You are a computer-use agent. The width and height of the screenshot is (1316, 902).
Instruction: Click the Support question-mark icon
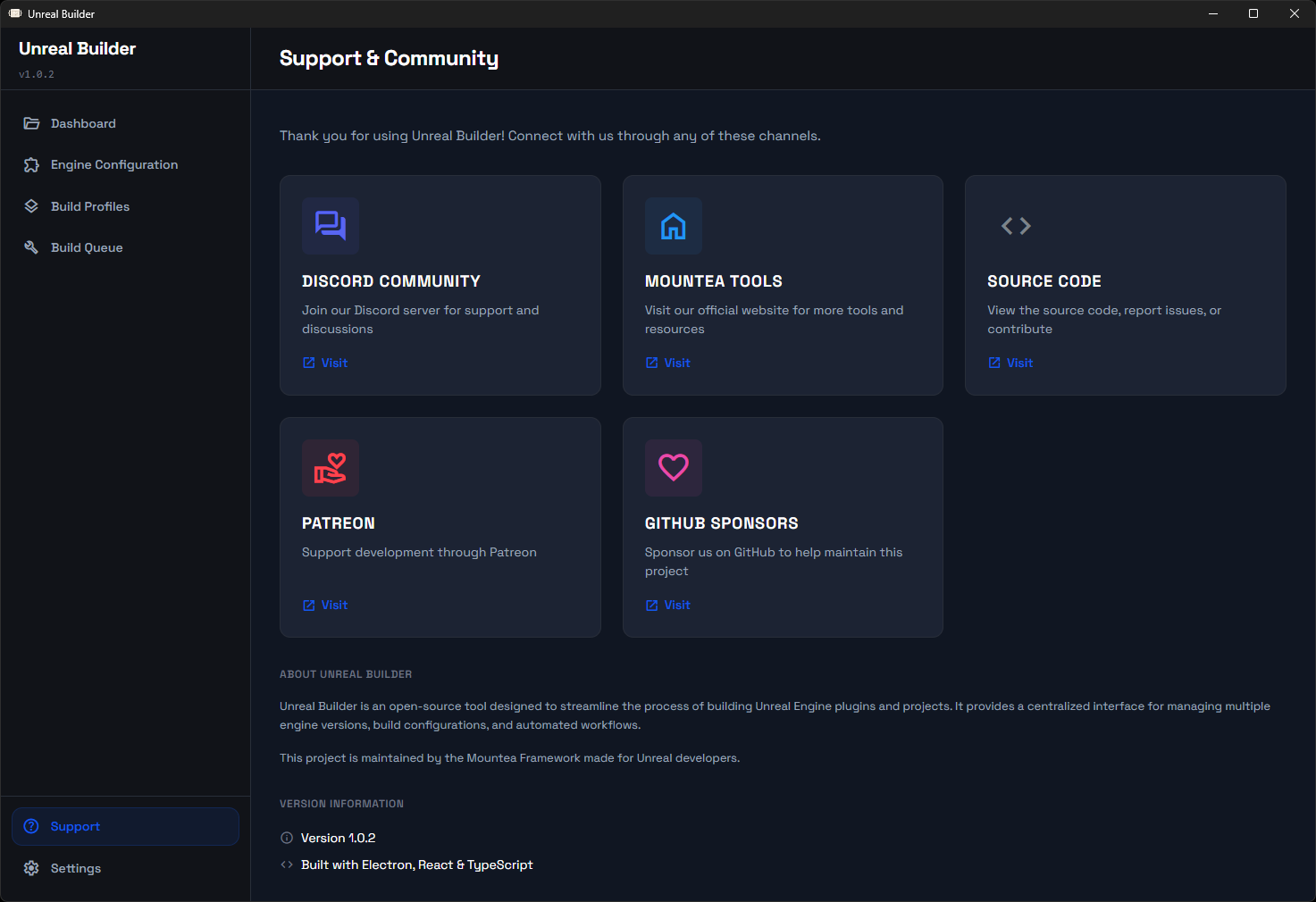pyautogui.click(x=31, y=826)
